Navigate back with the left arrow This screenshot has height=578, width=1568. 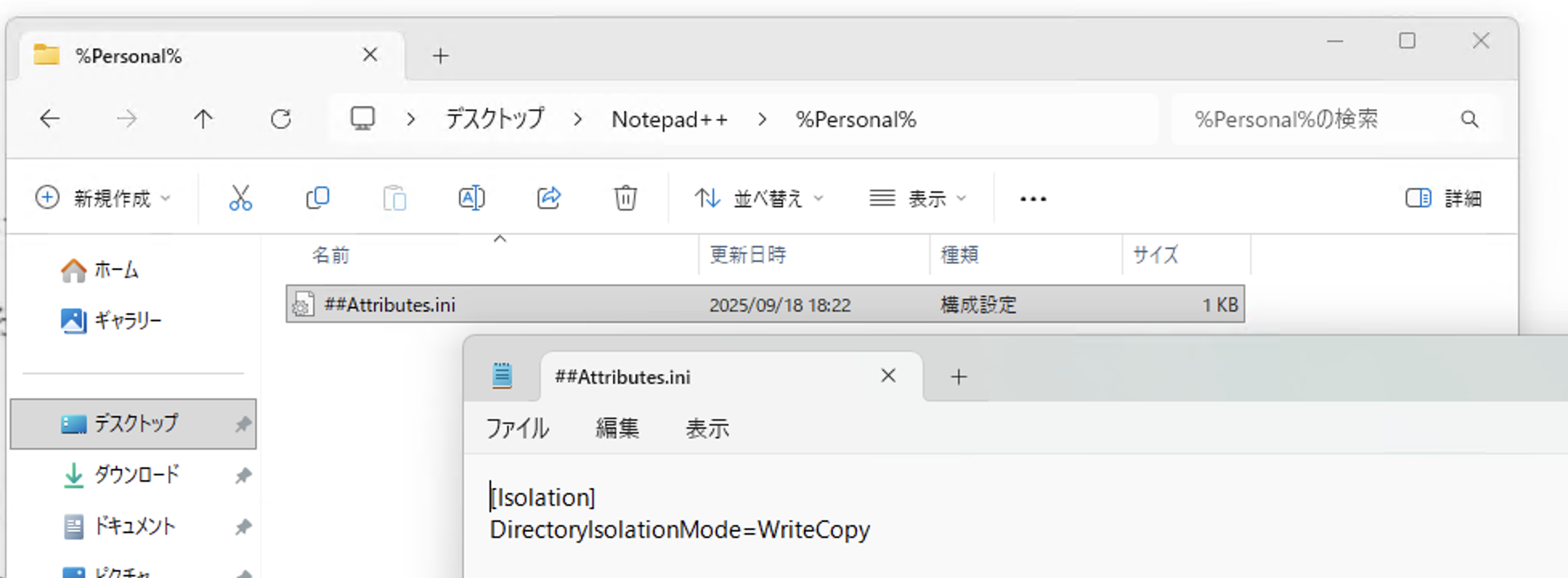50,120
